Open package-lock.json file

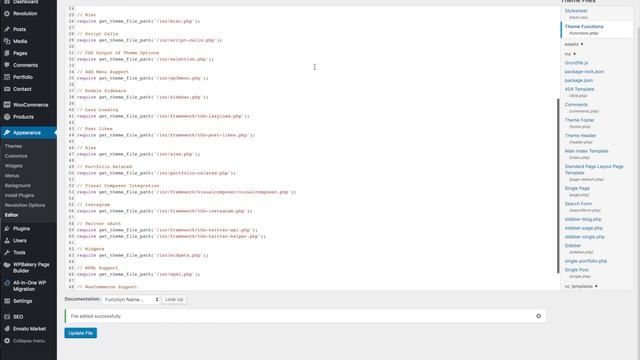(584, 71)
